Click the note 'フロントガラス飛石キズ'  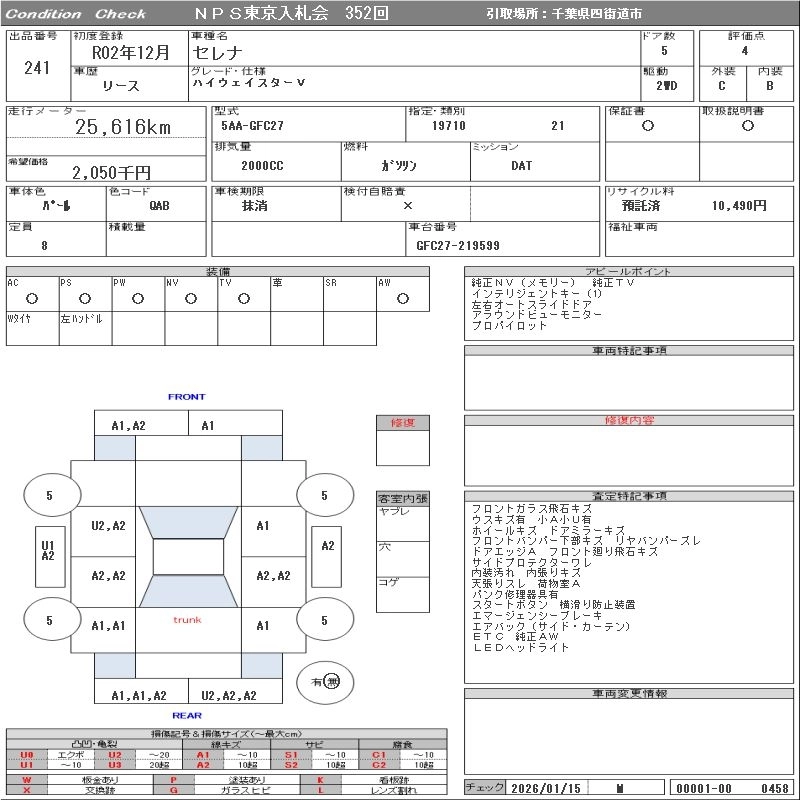click(531, 509)
